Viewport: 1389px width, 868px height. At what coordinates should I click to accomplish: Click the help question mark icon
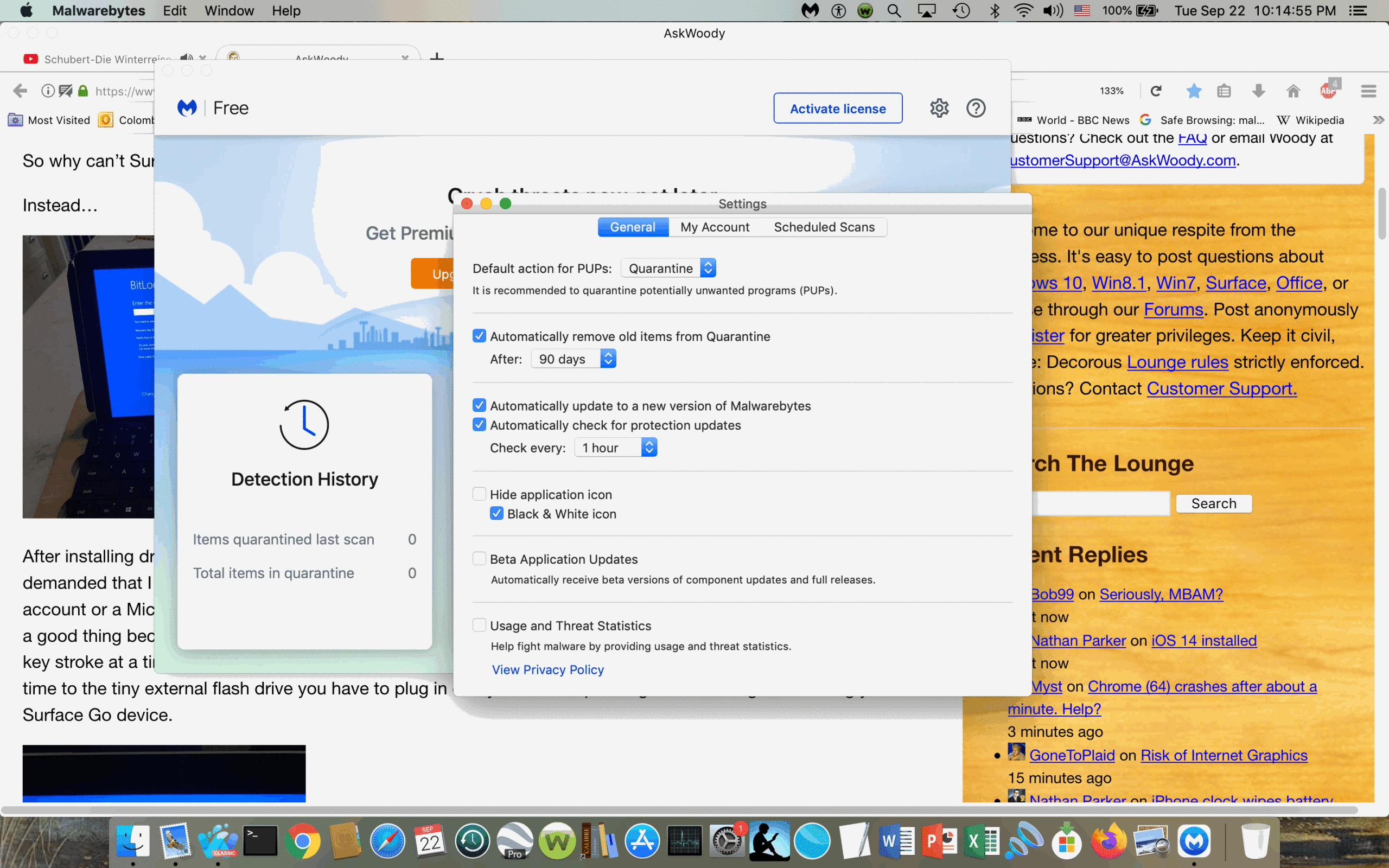click(x=976, y=108)
